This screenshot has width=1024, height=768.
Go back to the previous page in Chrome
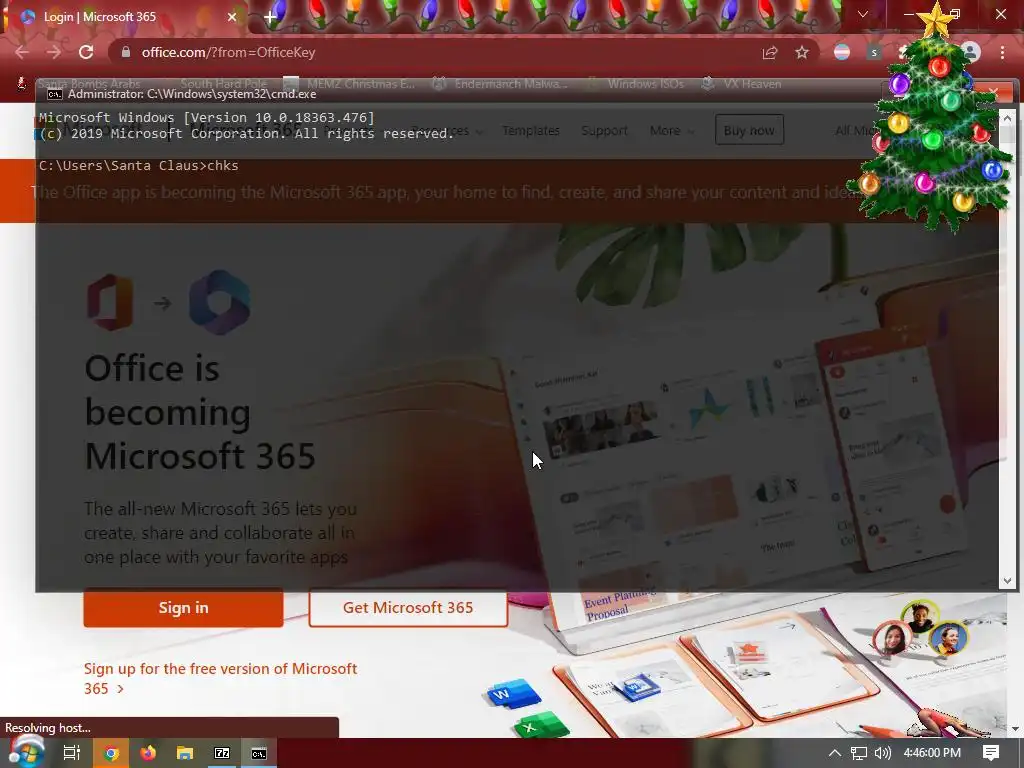[x=22, y=52]
